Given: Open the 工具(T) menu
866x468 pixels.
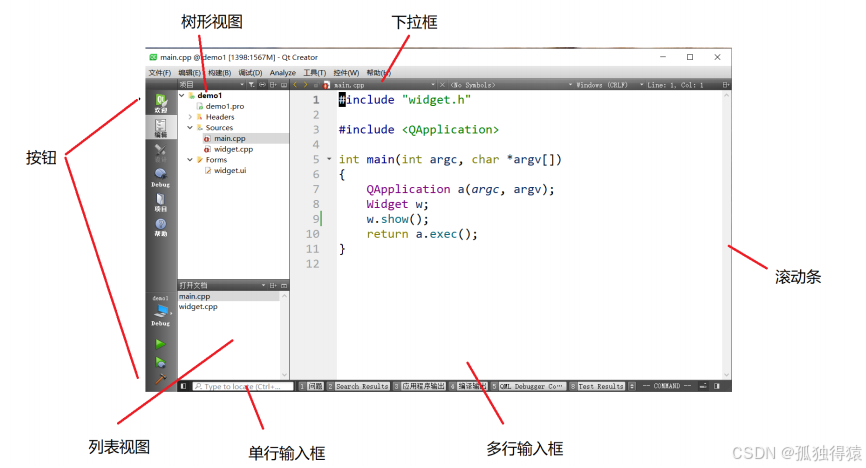Looking at the screenshot, I should [x=314, y=72].
